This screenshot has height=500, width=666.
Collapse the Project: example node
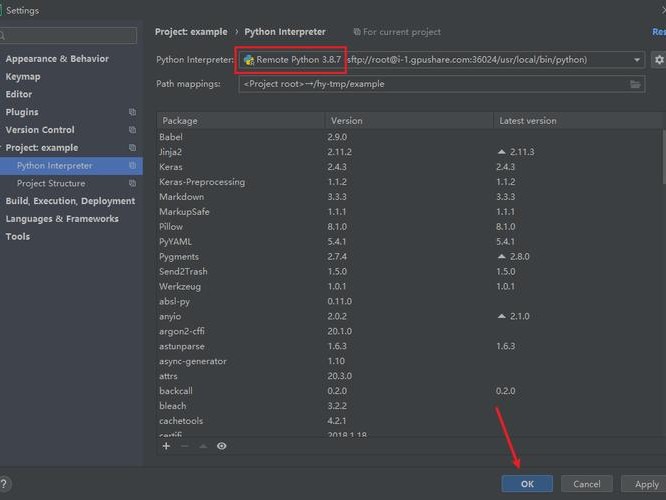tap(2, 147)
